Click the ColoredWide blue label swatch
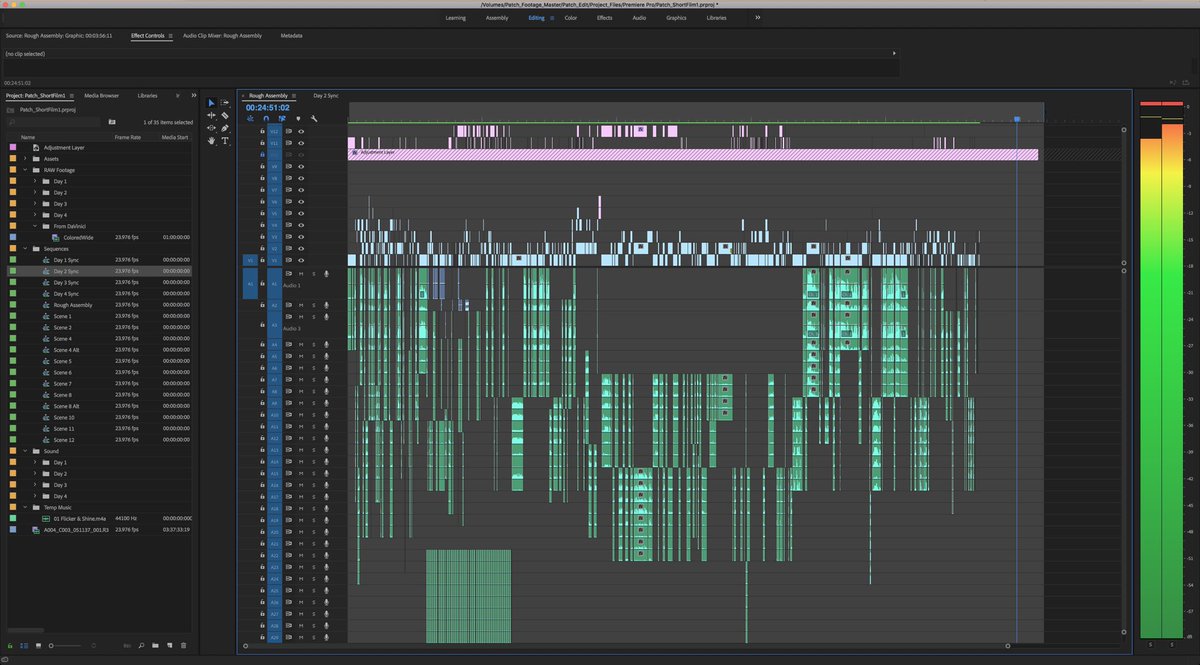This screenshot has width=1200, height=665. [x=12, y=237]
